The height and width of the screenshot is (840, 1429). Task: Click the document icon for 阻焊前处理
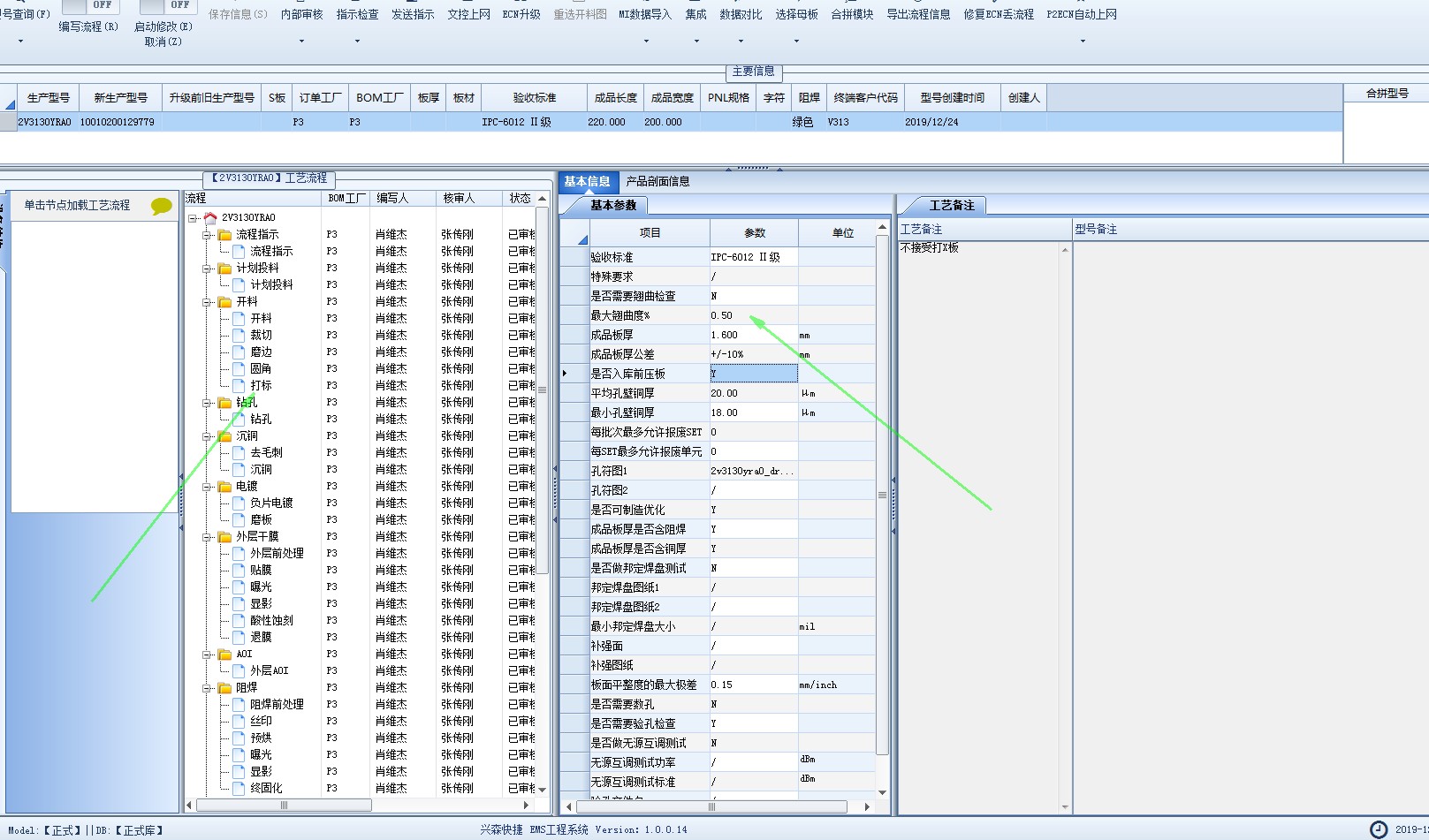point(239,704)
